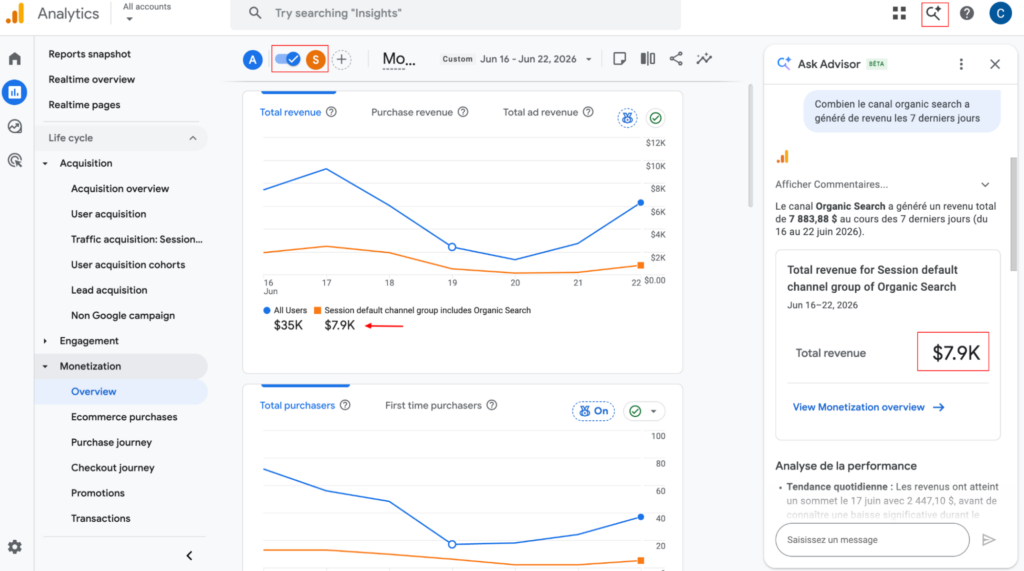This screenshot has width=1024, height=571.
Task: Switch to Total revenue tab
Action: point(291,112)
